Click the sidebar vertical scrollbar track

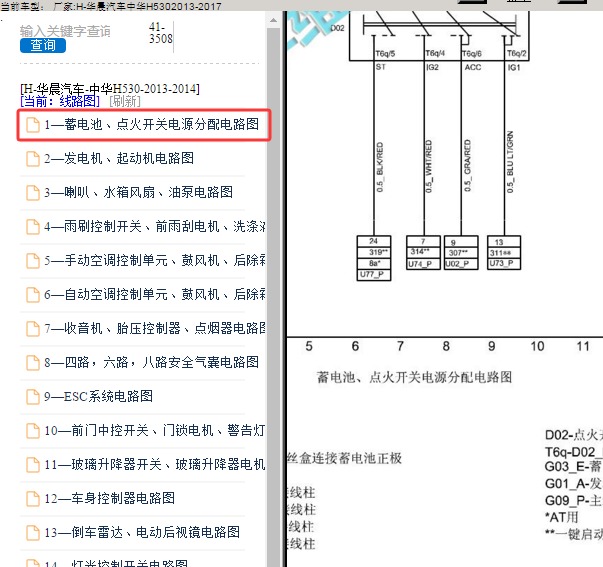(x=273, y=296)
